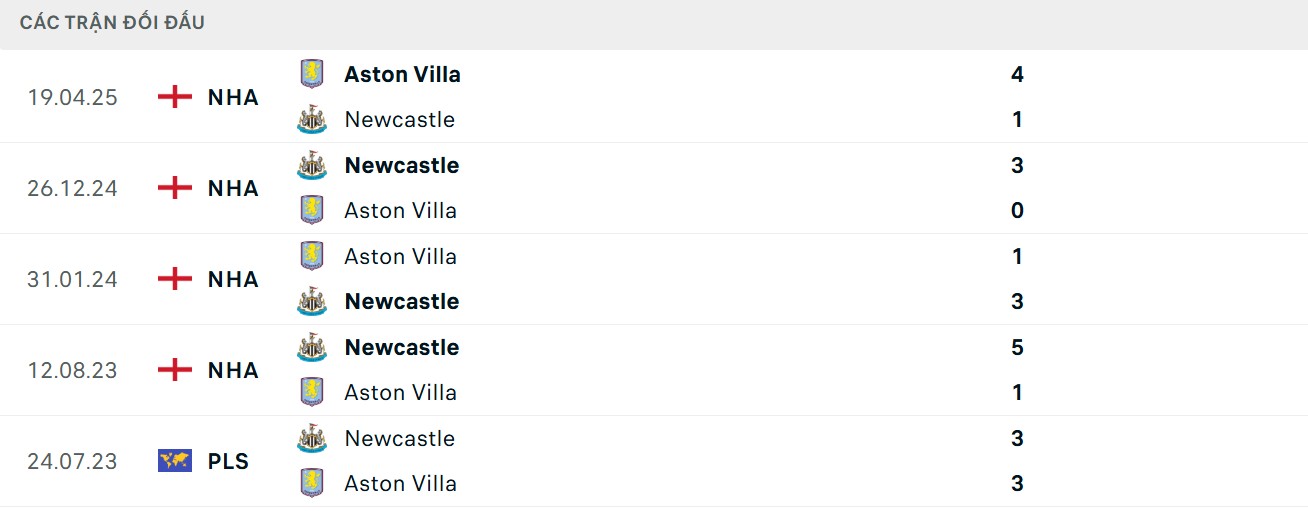The height and width of the screenshot is (511, 1308).
Task: Click world flag icon next to PLS
Action: click(175, 461)
